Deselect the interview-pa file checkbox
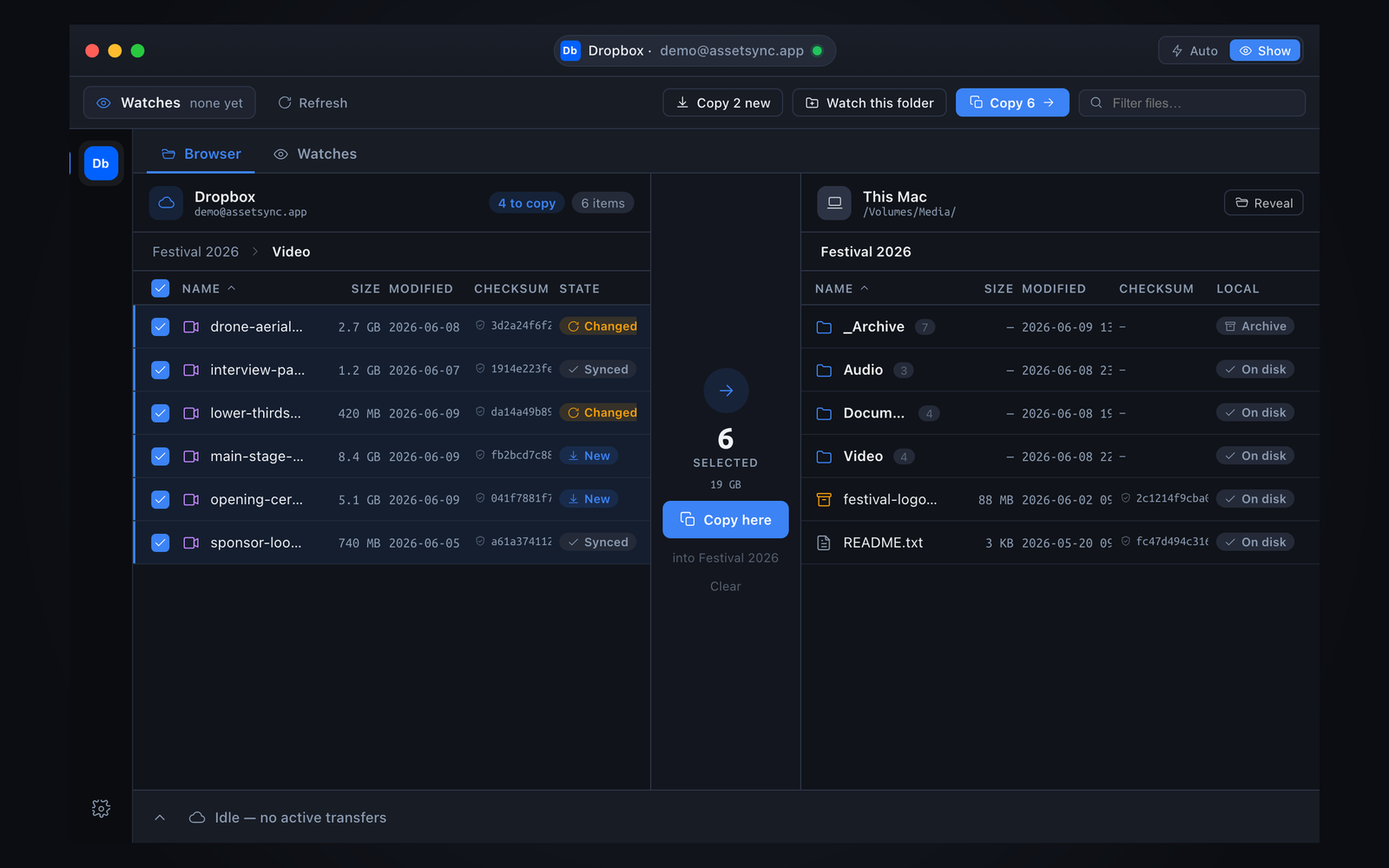Screen dimensions: 1389x868 point(161,370)
